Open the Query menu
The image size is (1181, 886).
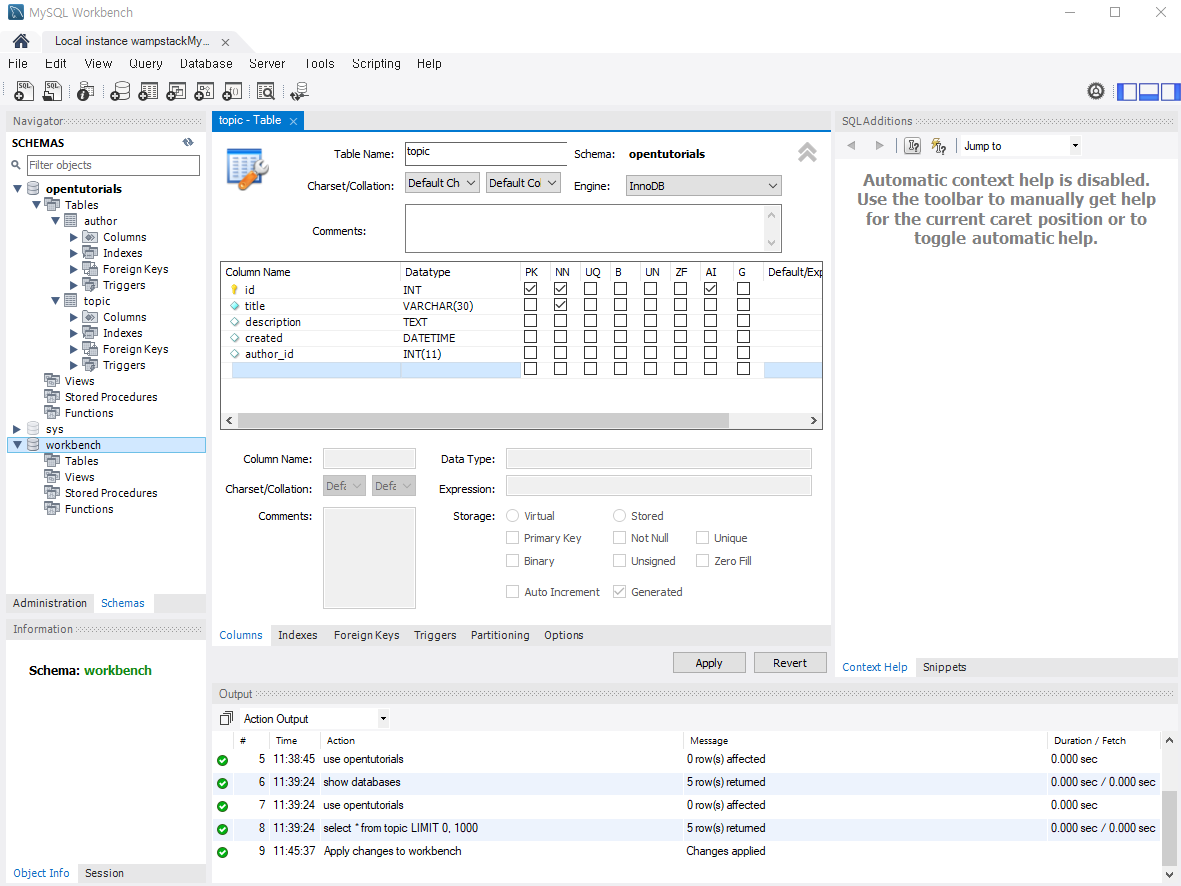[145, 64]
